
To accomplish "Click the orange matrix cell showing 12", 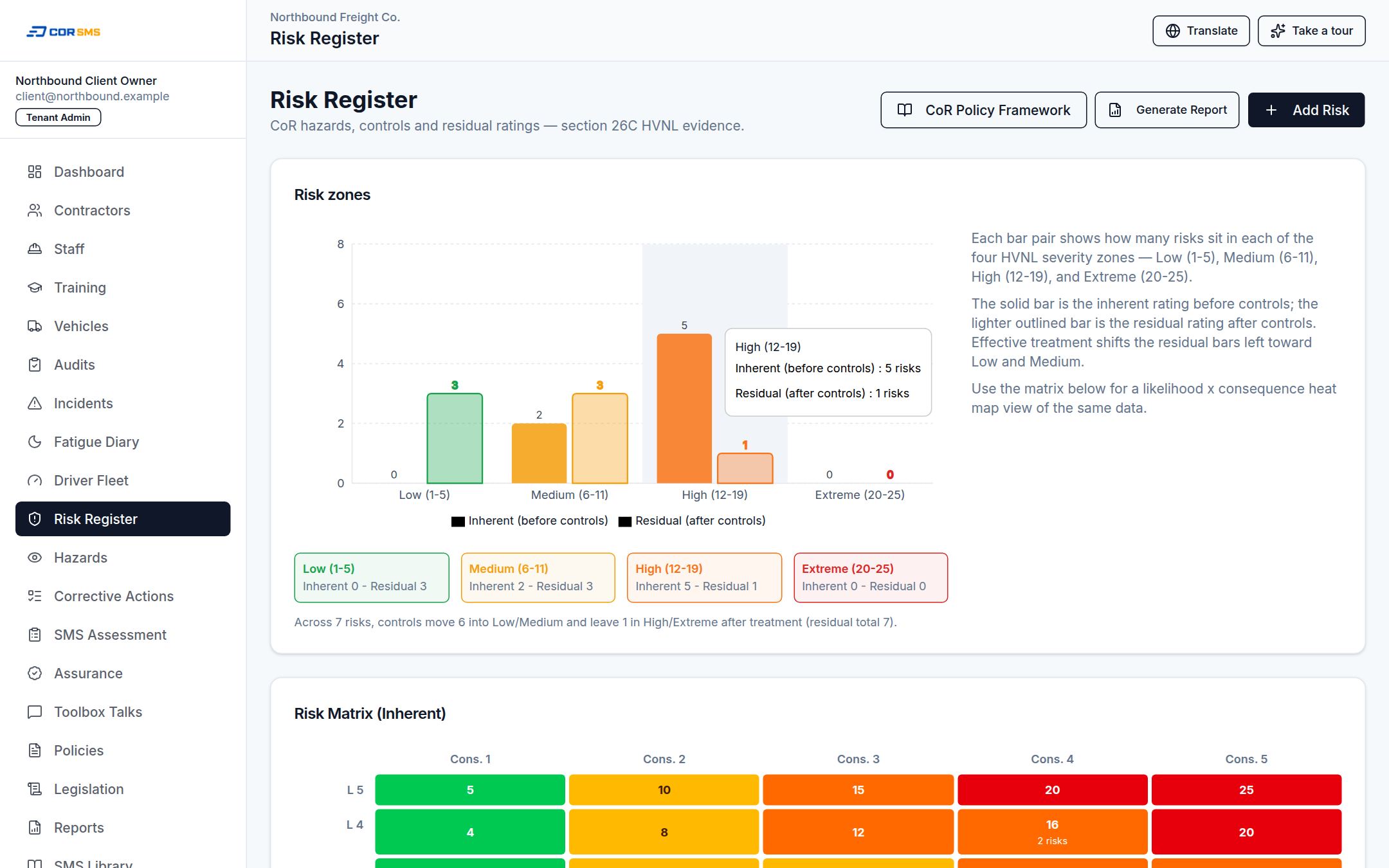I will [x=858, y=832].
